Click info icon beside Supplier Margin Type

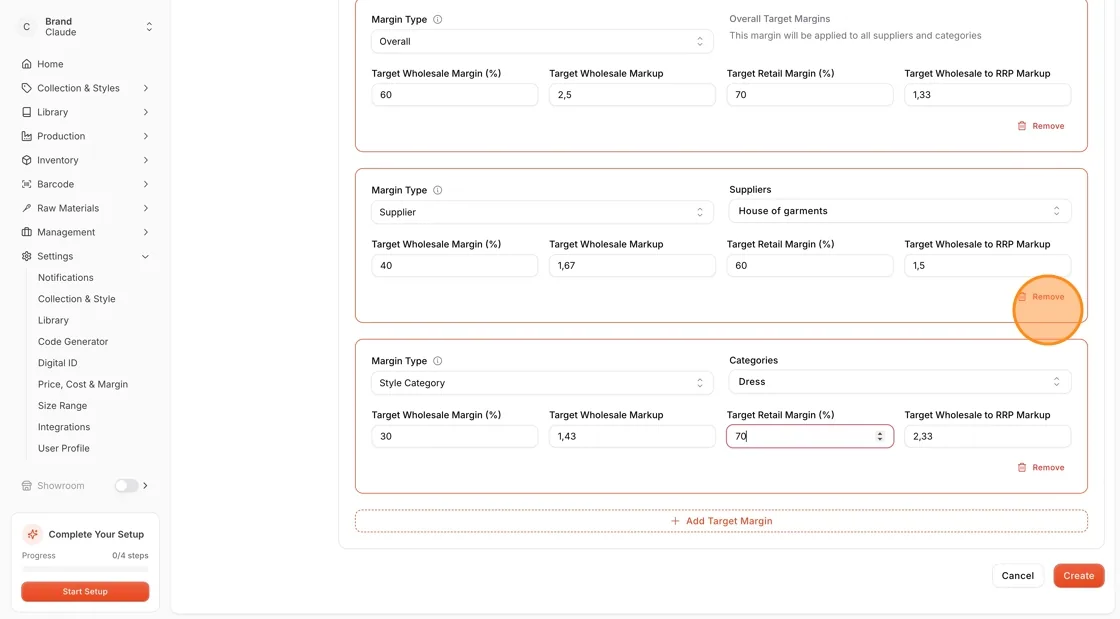tap(438, 191)
